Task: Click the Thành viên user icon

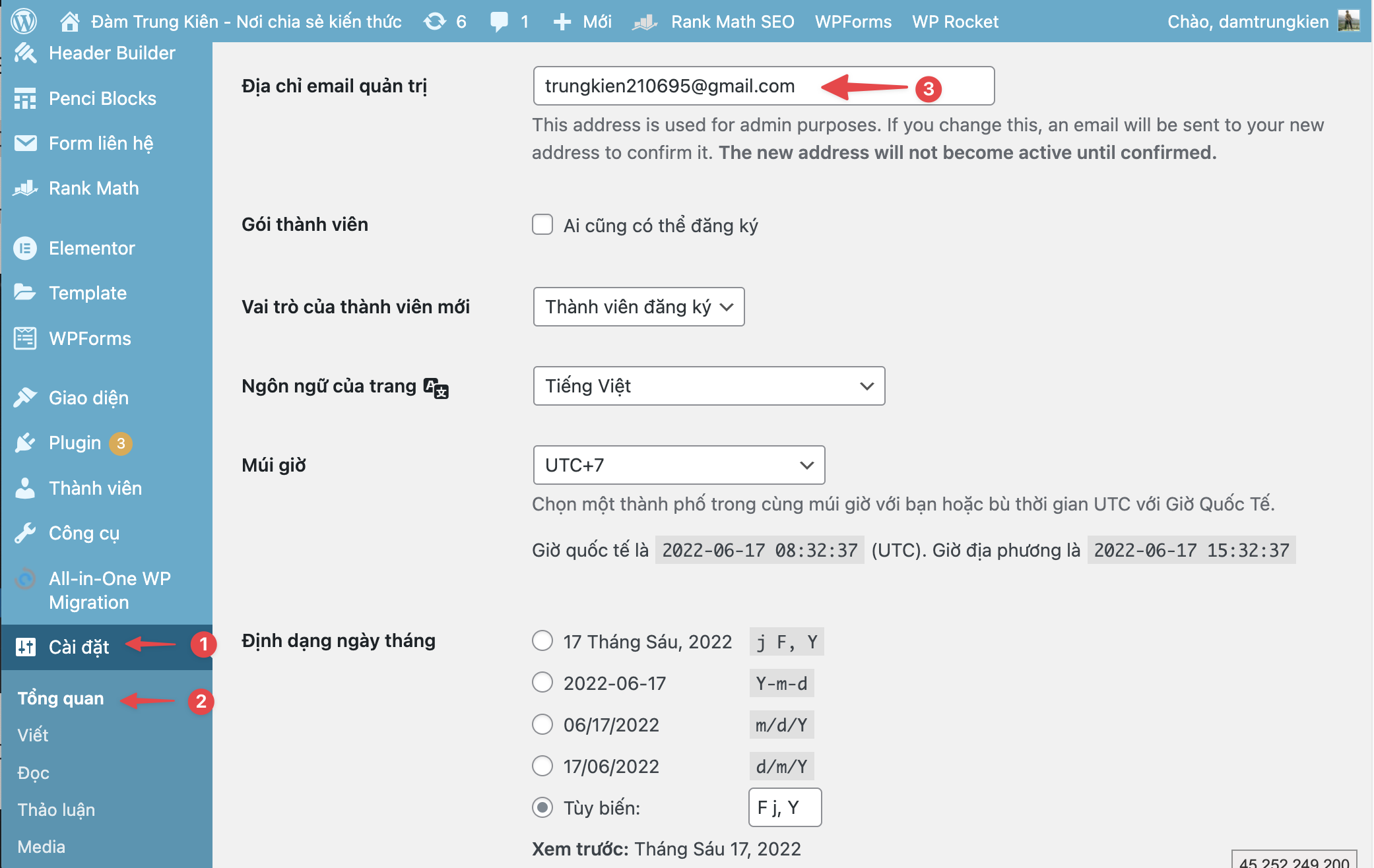Action: coord(25,488)
